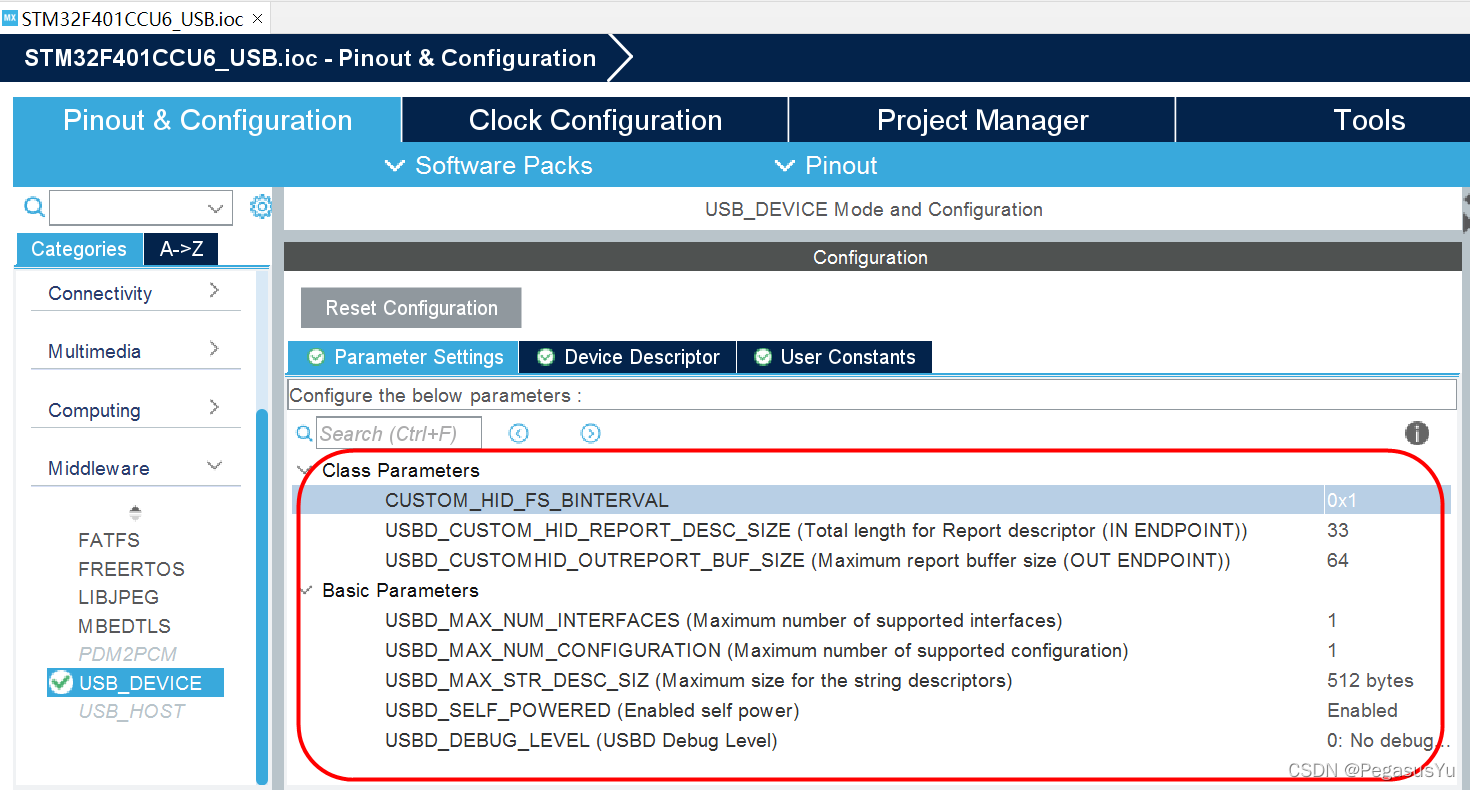Viewport: 1470px width, 790px height.
Task: Click the up/down sort handle above FATFS
Action: click(x=135, y=513)
